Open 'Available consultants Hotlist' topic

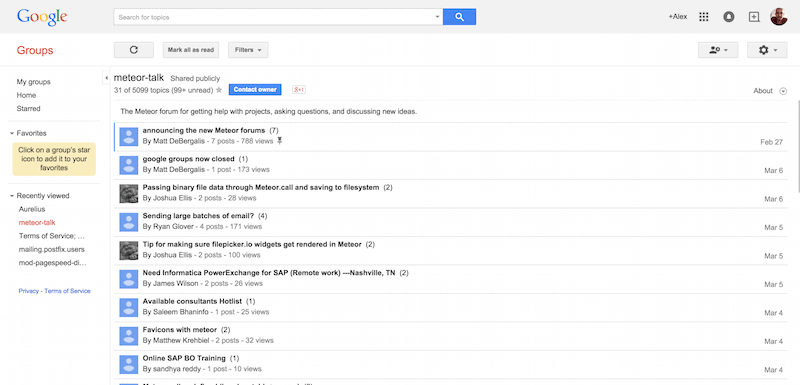pyautogui.click(x=192, y=302)
